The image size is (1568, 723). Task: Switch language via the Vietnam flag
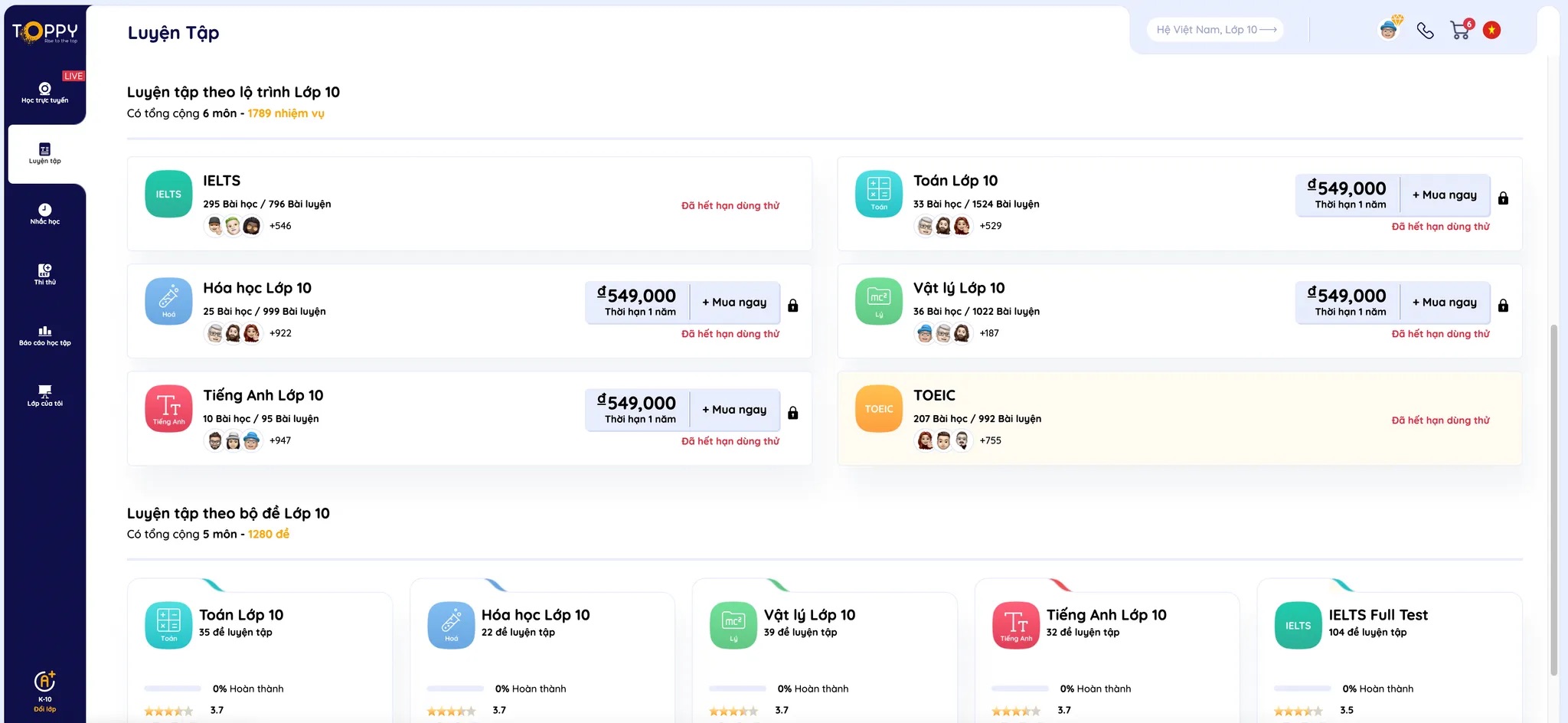(x=1493, y=29)
